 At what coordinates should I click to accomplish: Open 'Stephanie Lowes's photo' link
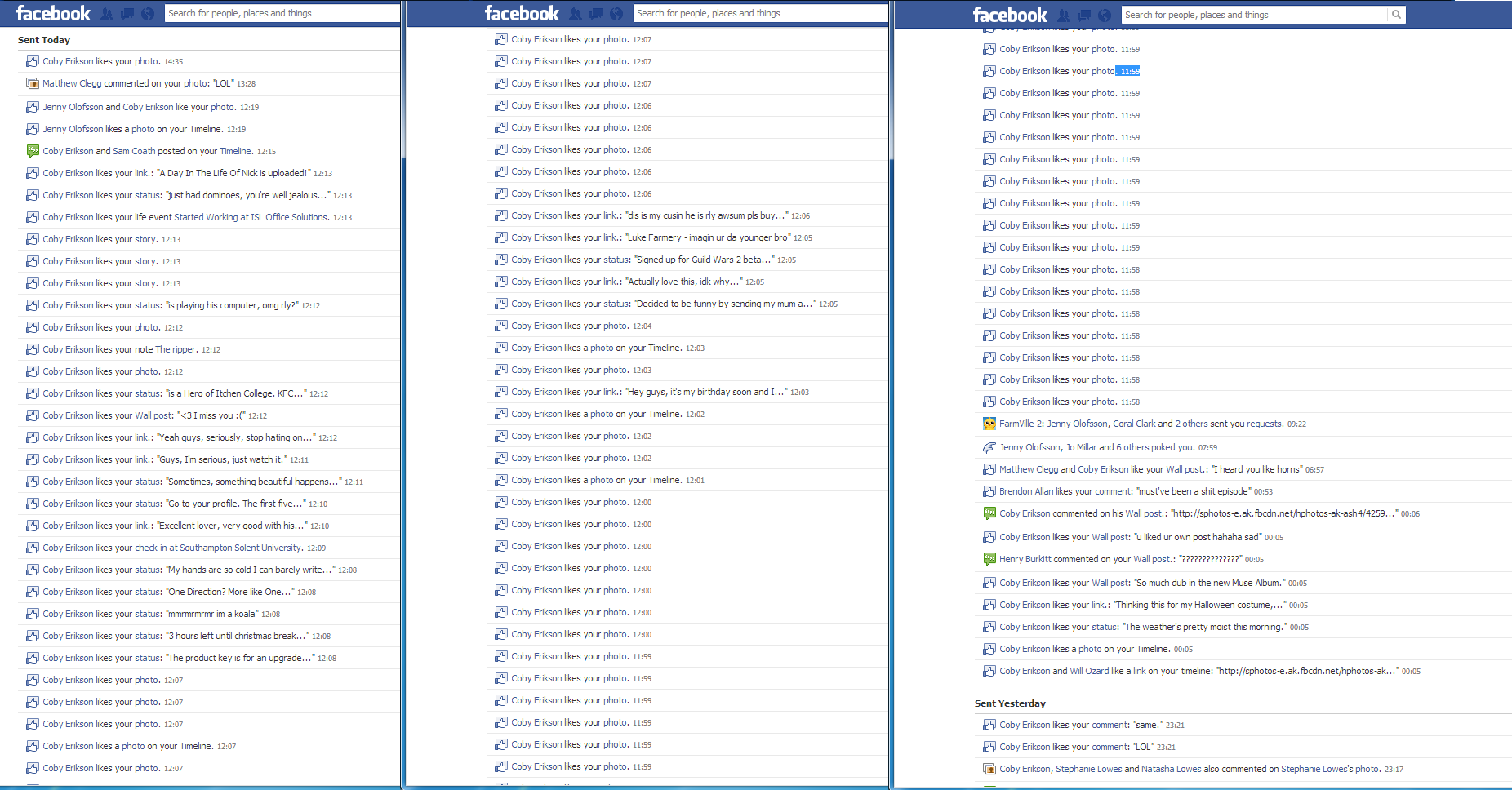tap(1330, 769)
